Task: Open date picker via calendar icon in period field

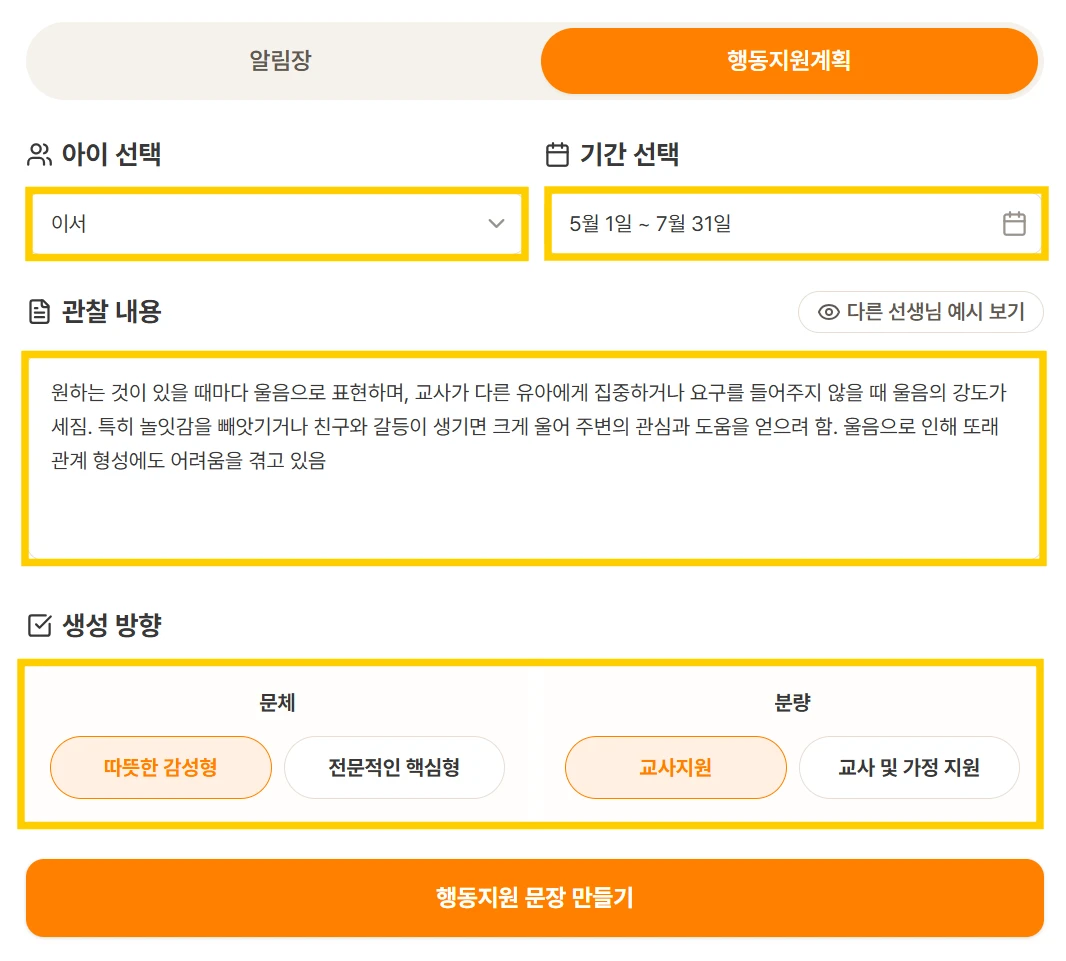Action: click(1014, 224)
